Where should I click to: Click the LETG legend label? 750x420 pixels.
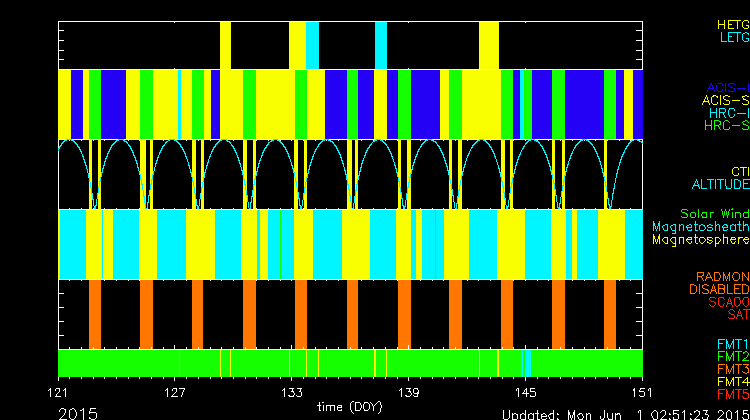(x=733, y=37)
